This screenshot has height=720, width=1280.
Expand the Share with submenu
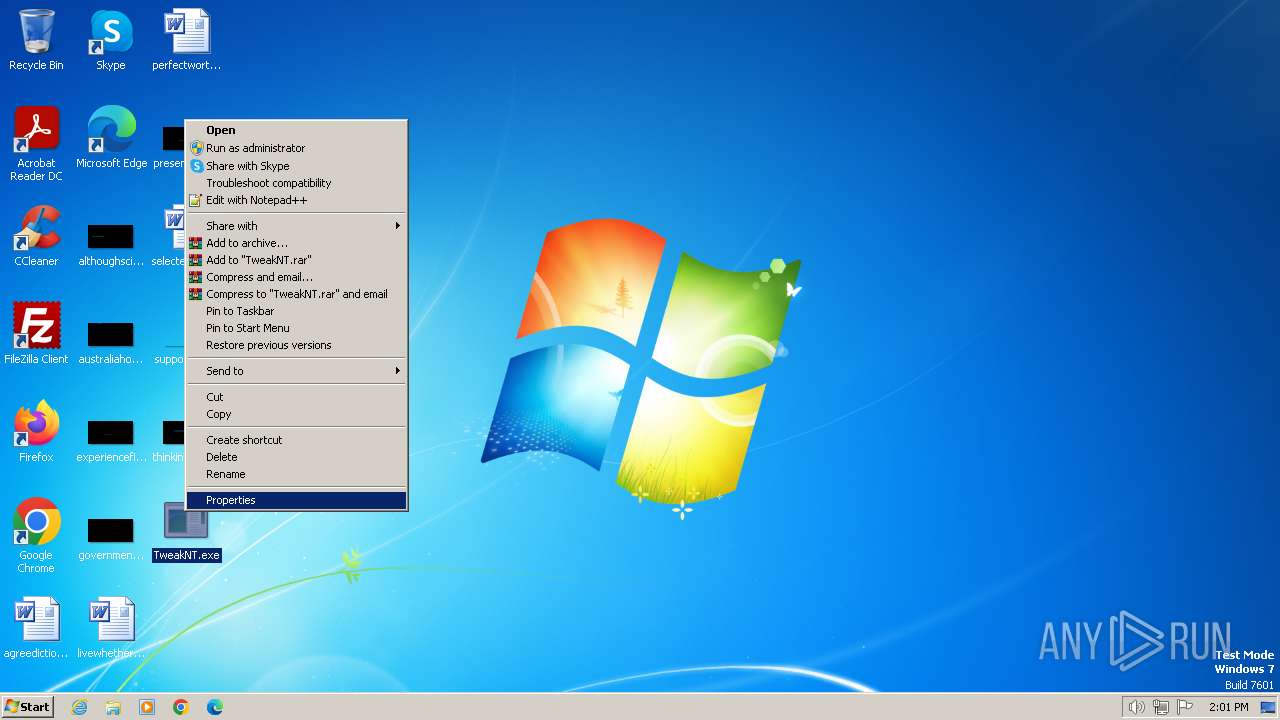[297, 226]
